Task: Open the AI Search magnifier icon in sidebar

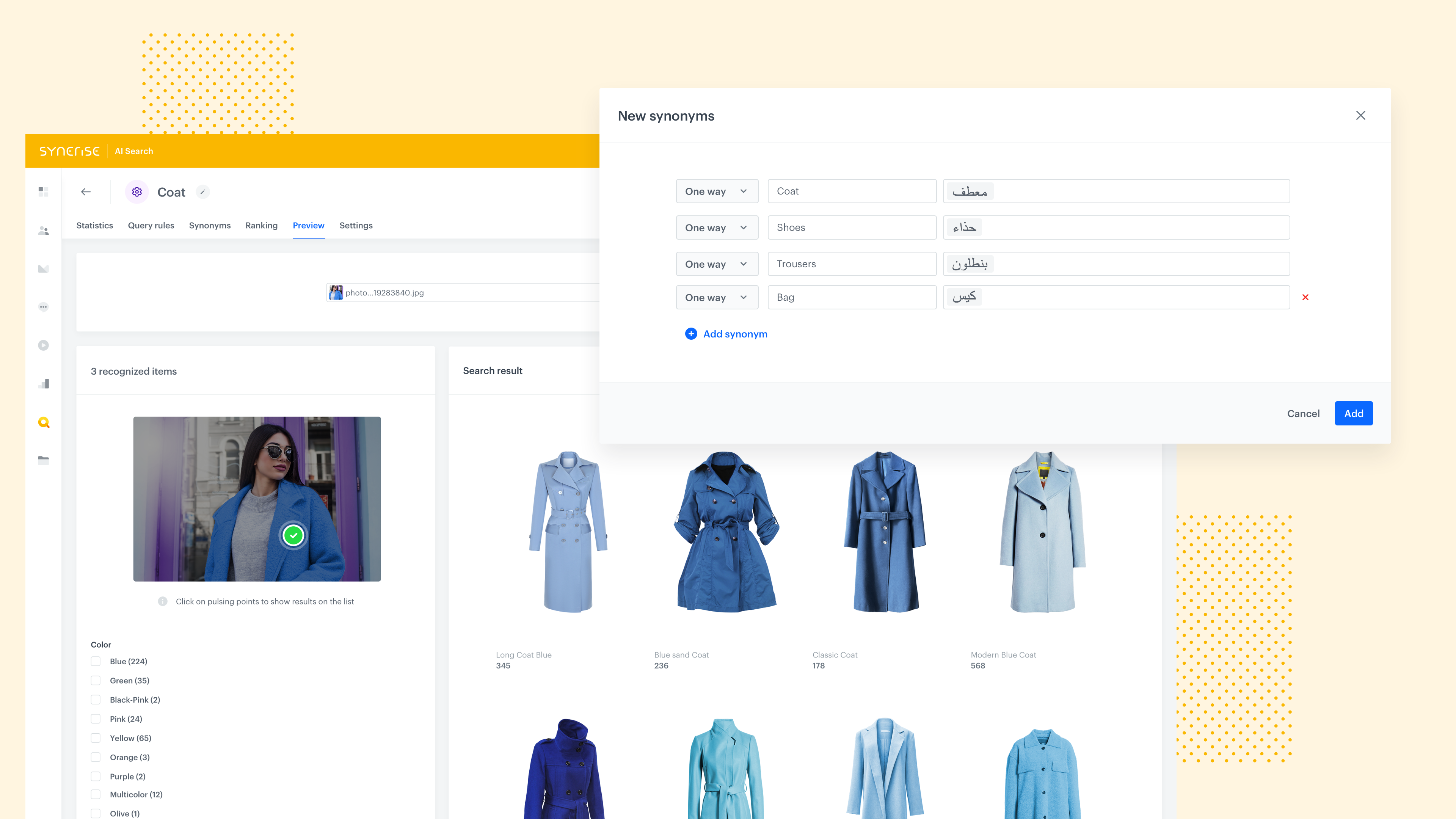Action: [x=44, y=422]
